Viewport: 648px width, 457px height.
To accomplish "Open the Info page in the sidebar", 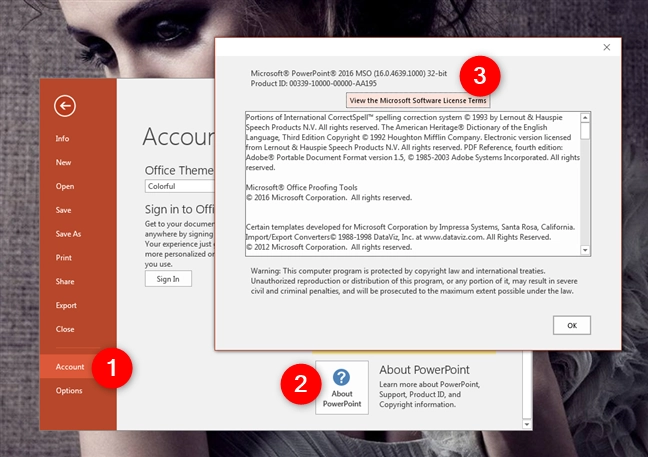I will point(62,138).
